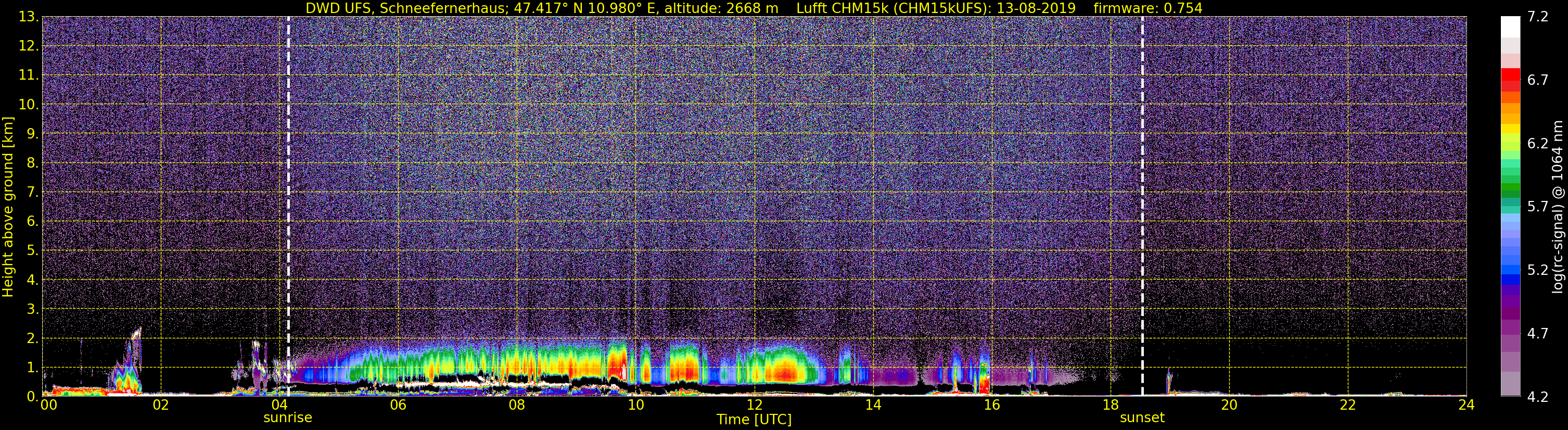Click the white dashed sunrise marker line
The height and width of the screenshot is (430, 1568).
tap(288, 206)
